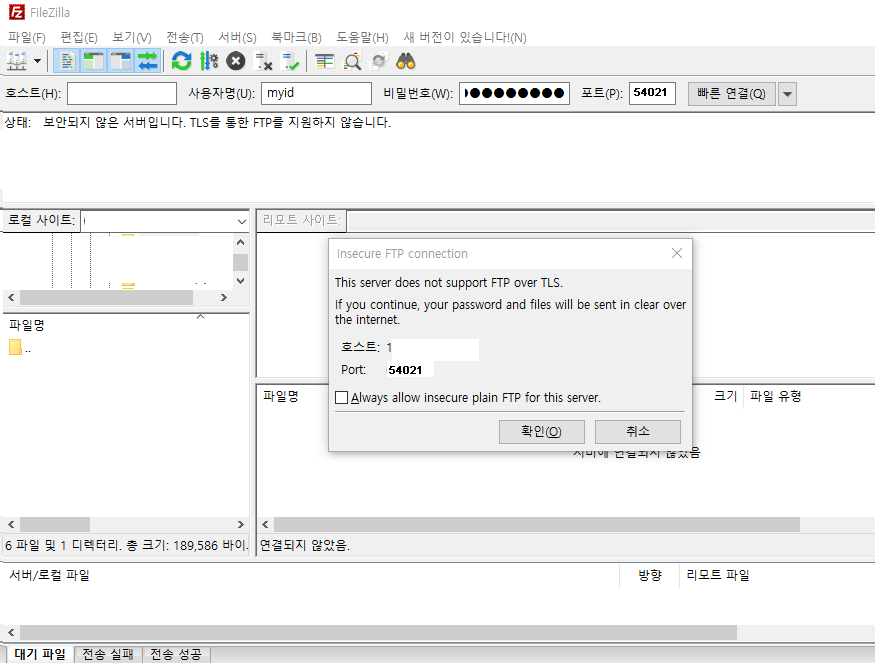The height and width of the screenshot is (663, 875).
Task: Expand the local site path dropdown
Action: pos(241,221)
